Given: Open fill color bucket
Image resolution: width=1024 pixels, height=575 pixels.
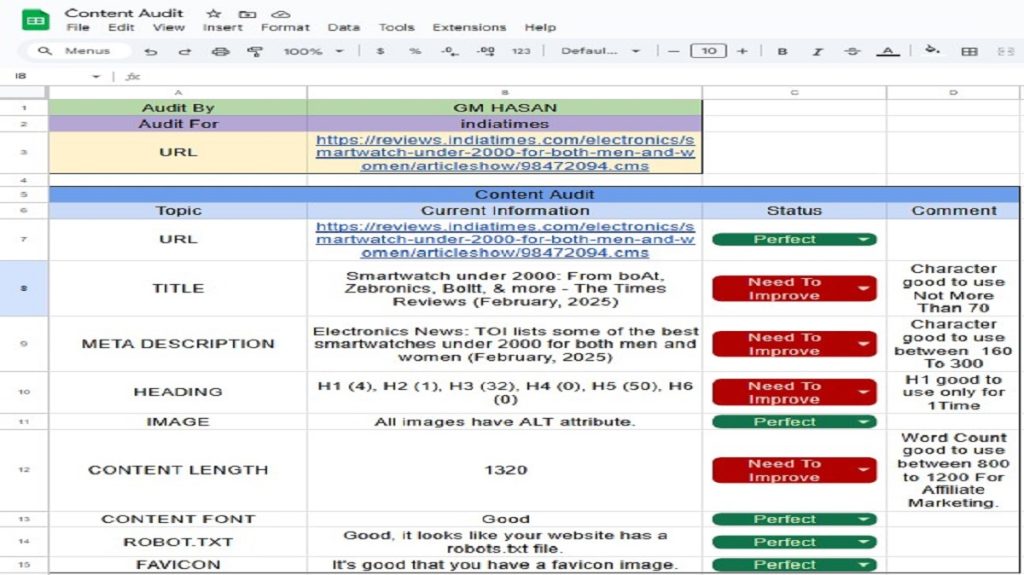Looking at the screenshot, I should coord(933,50).
